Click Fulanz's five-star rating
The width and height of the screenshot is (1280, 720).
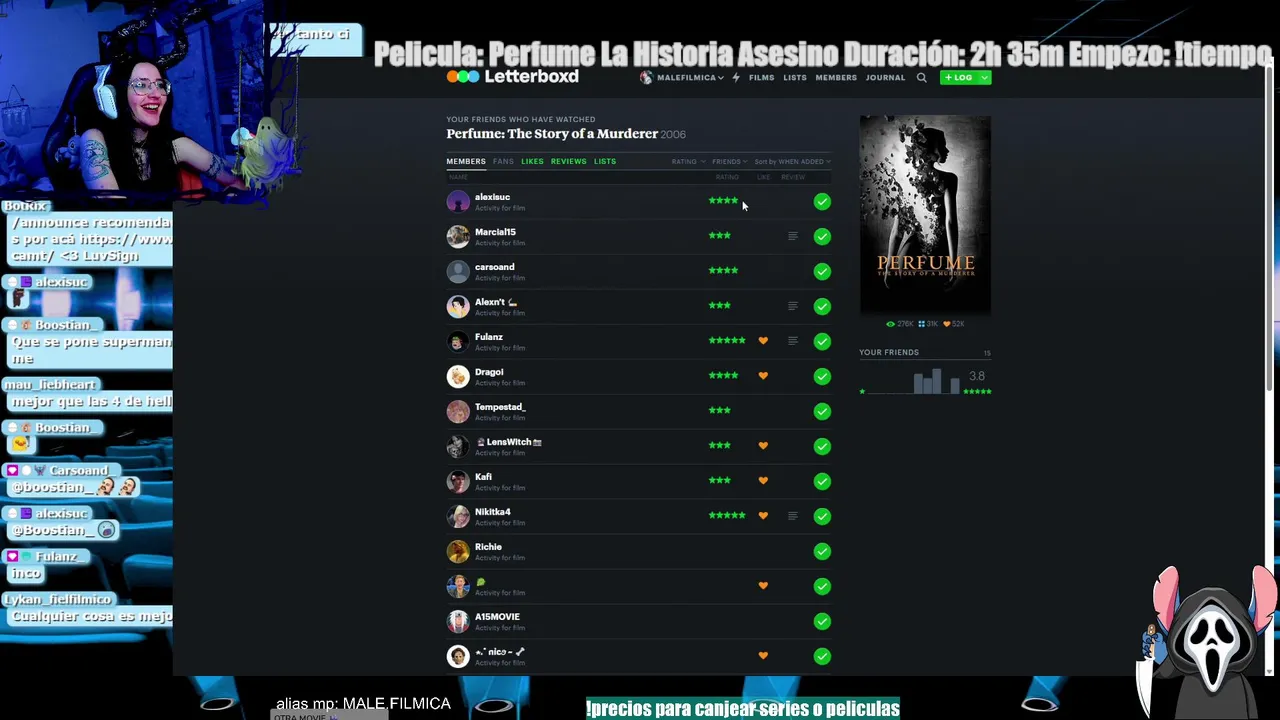coord(727,341)
